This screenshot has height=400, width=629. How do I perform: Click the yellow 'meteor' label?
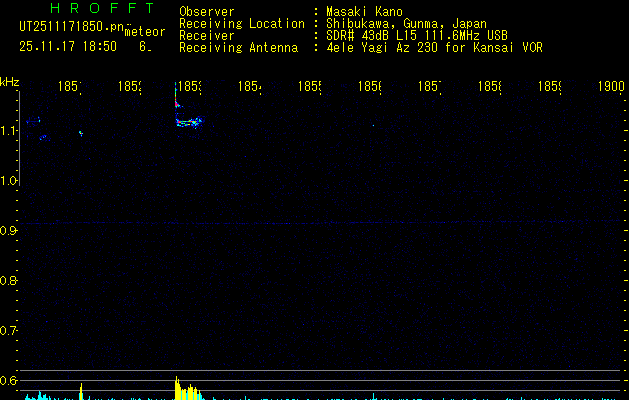[x=144, y=33]
